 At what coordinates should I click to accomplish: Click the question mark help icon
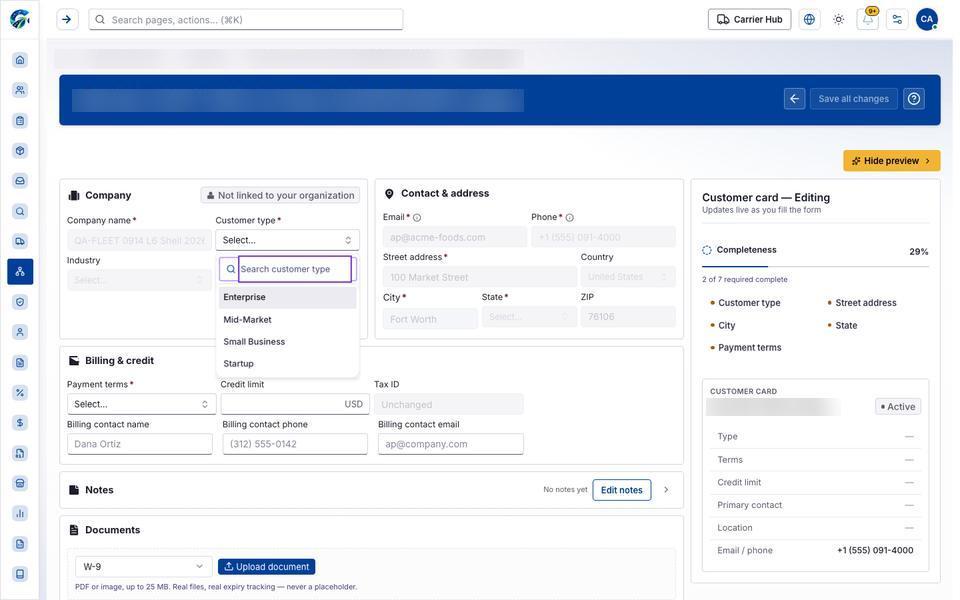coord(914,99)
